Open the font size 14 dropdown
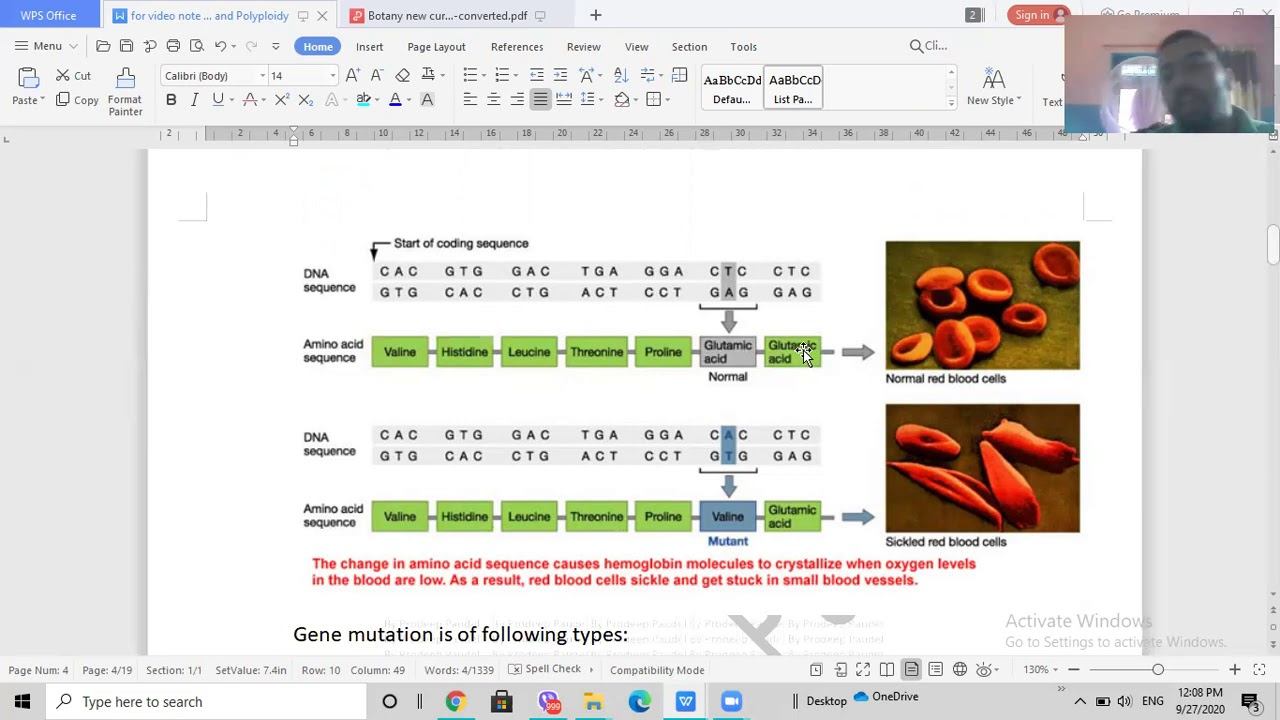This screenshot has width=1280, height=720. click(x=333, y=76)
